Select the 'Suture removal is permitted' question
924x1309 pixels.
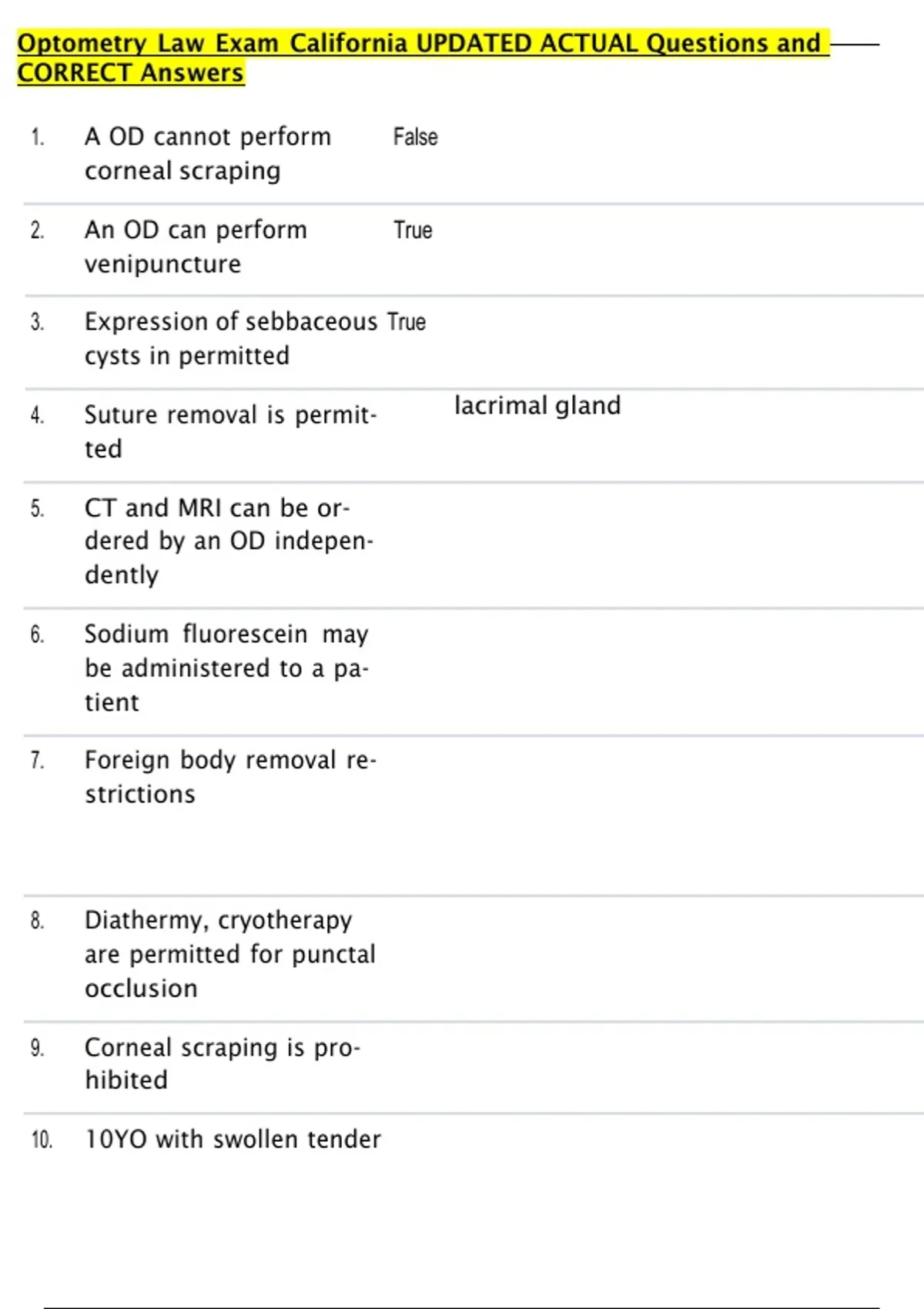(230, 431)
